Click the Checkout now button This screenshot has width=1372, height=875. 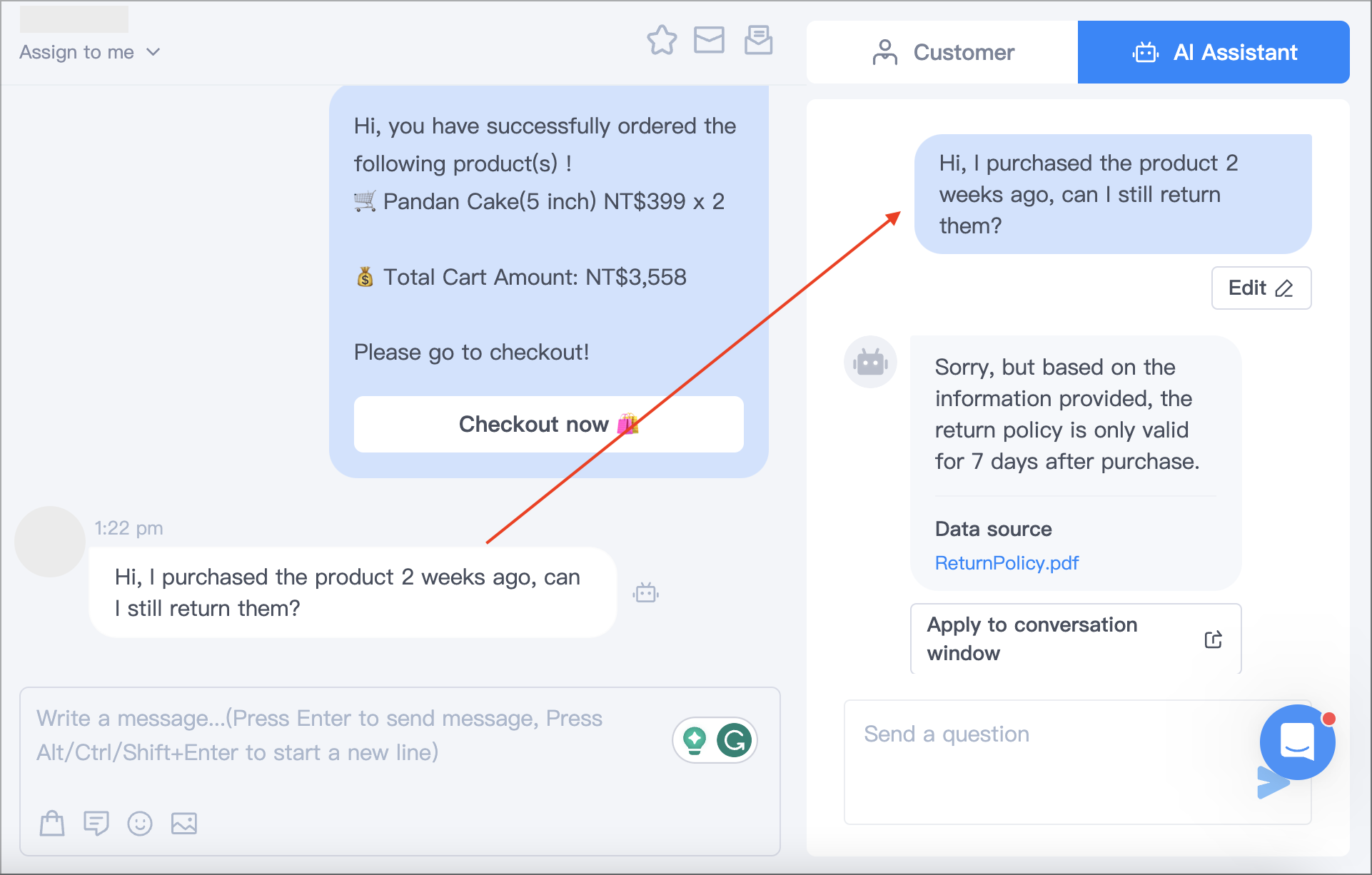point(548,424)
